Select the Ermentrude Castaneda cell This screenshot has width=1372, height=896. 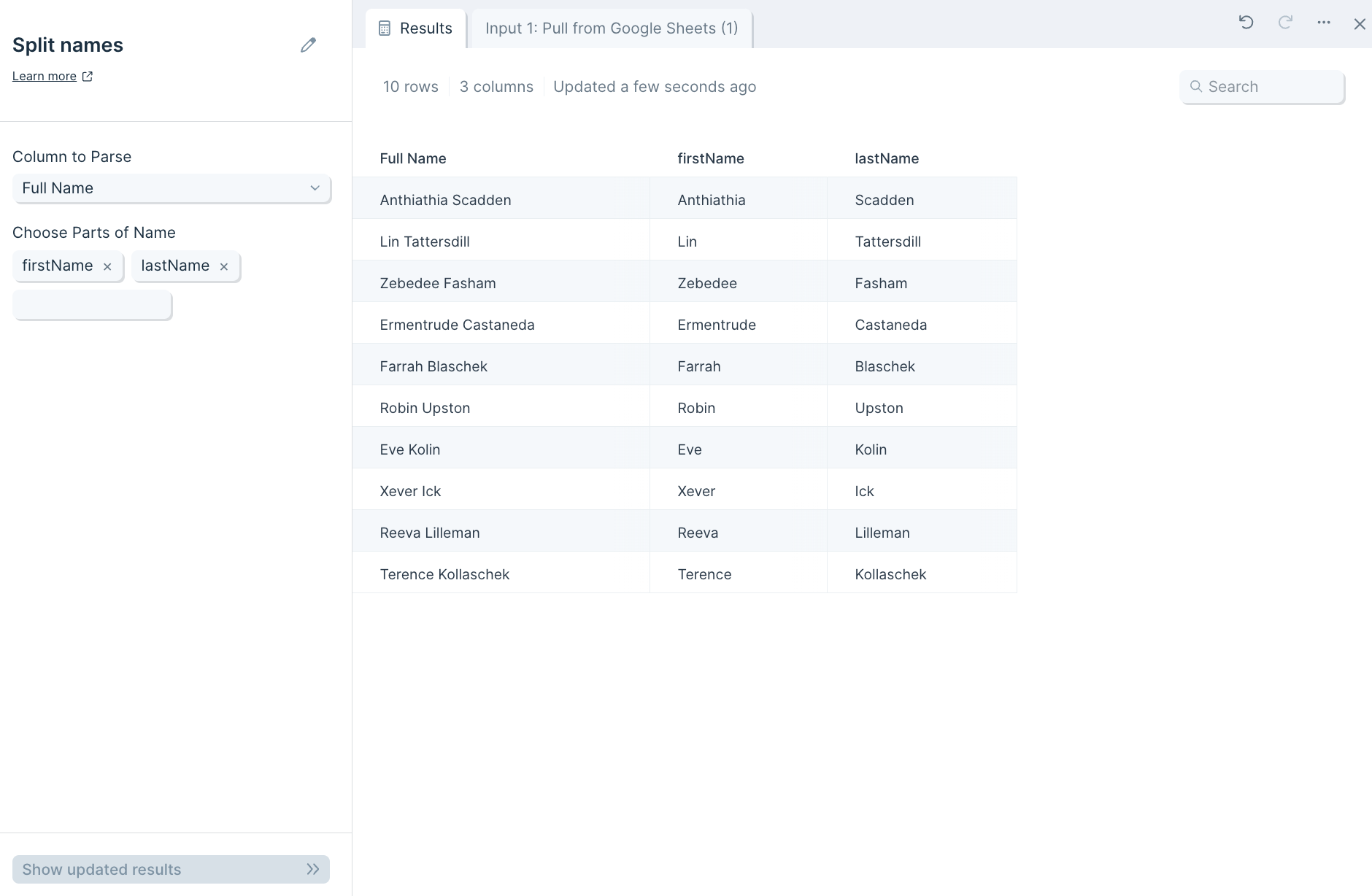(501, 323)
